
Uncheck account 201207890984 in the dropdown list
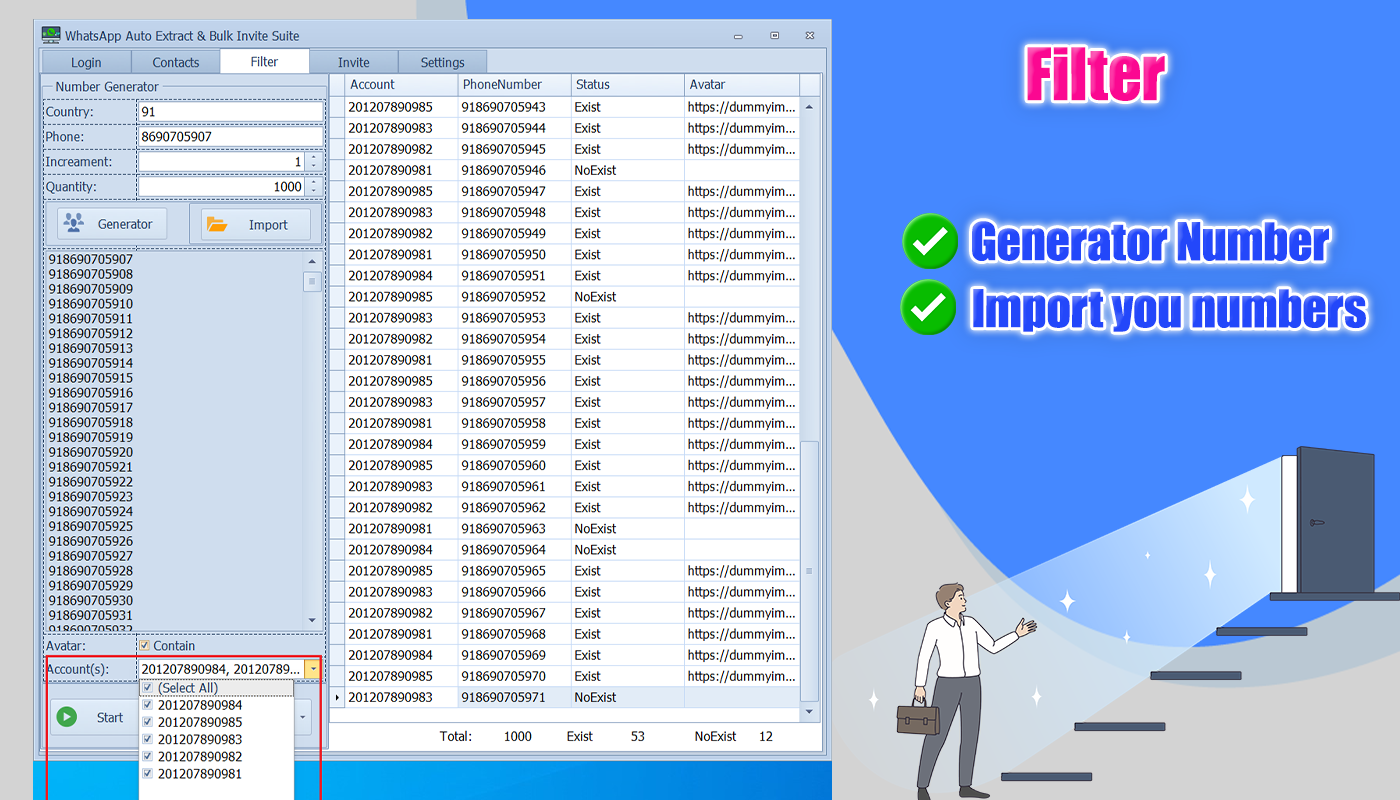tap(148, 705)
